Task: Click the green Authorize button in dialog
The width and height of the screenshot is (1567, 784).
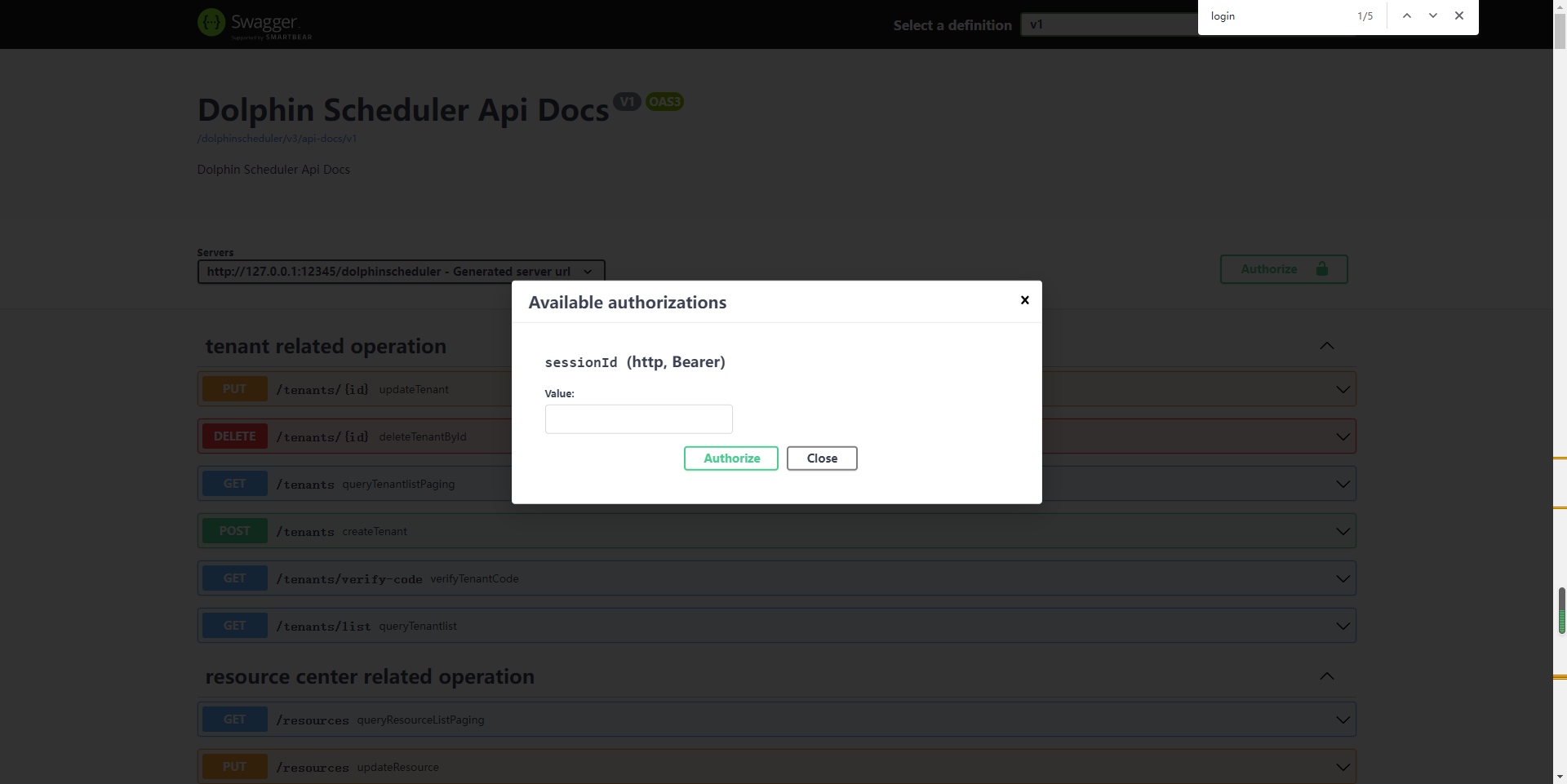Action: click(x=731, y=458)
